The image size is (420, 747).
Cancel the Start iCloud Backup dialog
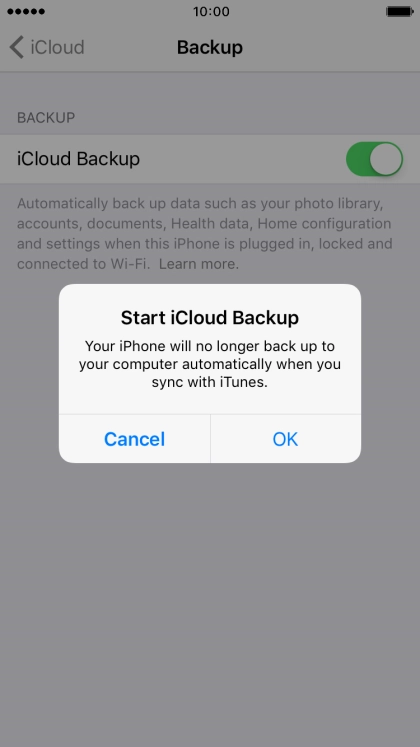pos(134,439)
